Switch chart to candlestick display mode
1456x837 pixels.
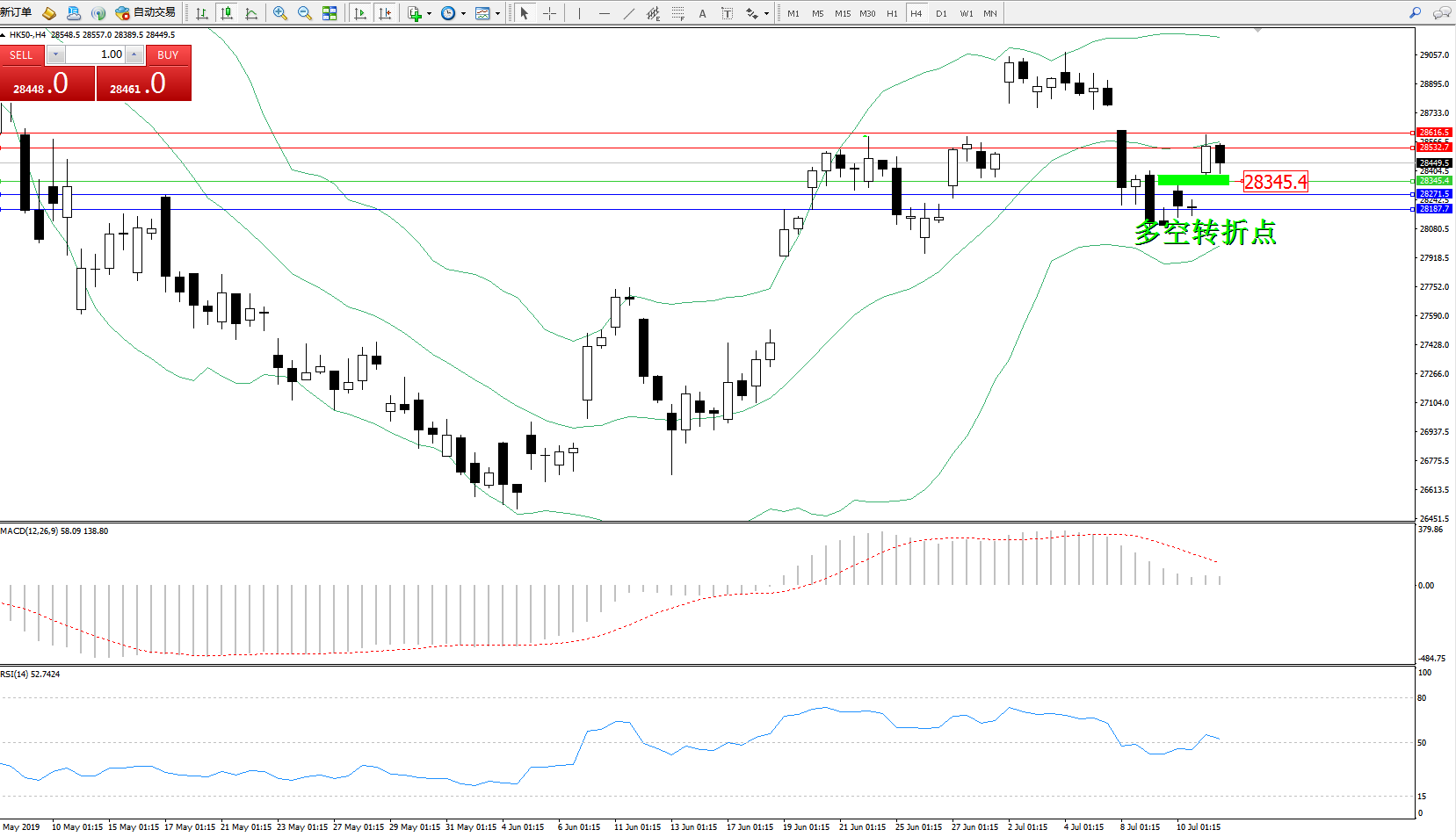pos(227,13)
